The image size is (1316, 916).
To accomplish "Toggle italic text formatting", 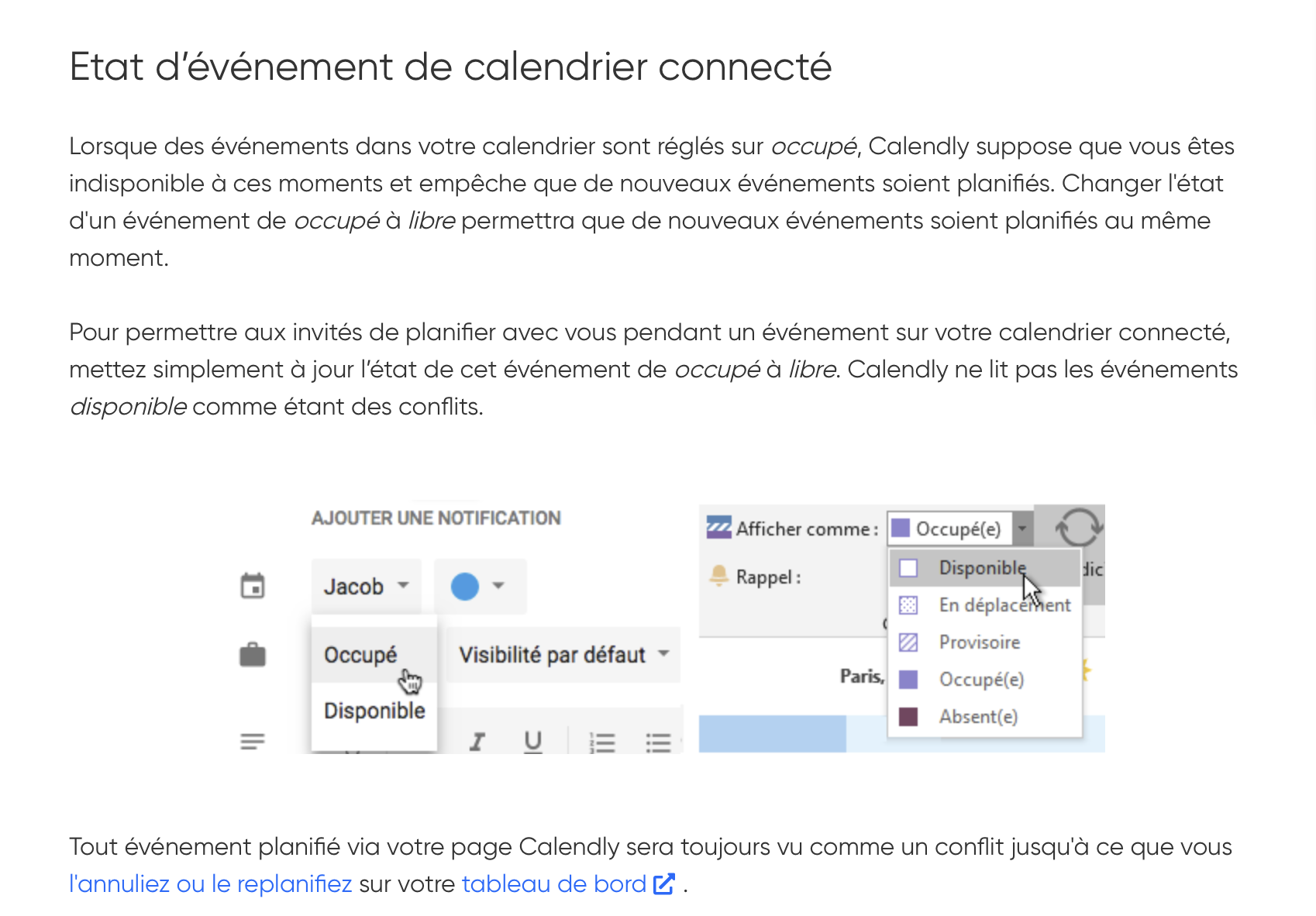I will [477, 742].
